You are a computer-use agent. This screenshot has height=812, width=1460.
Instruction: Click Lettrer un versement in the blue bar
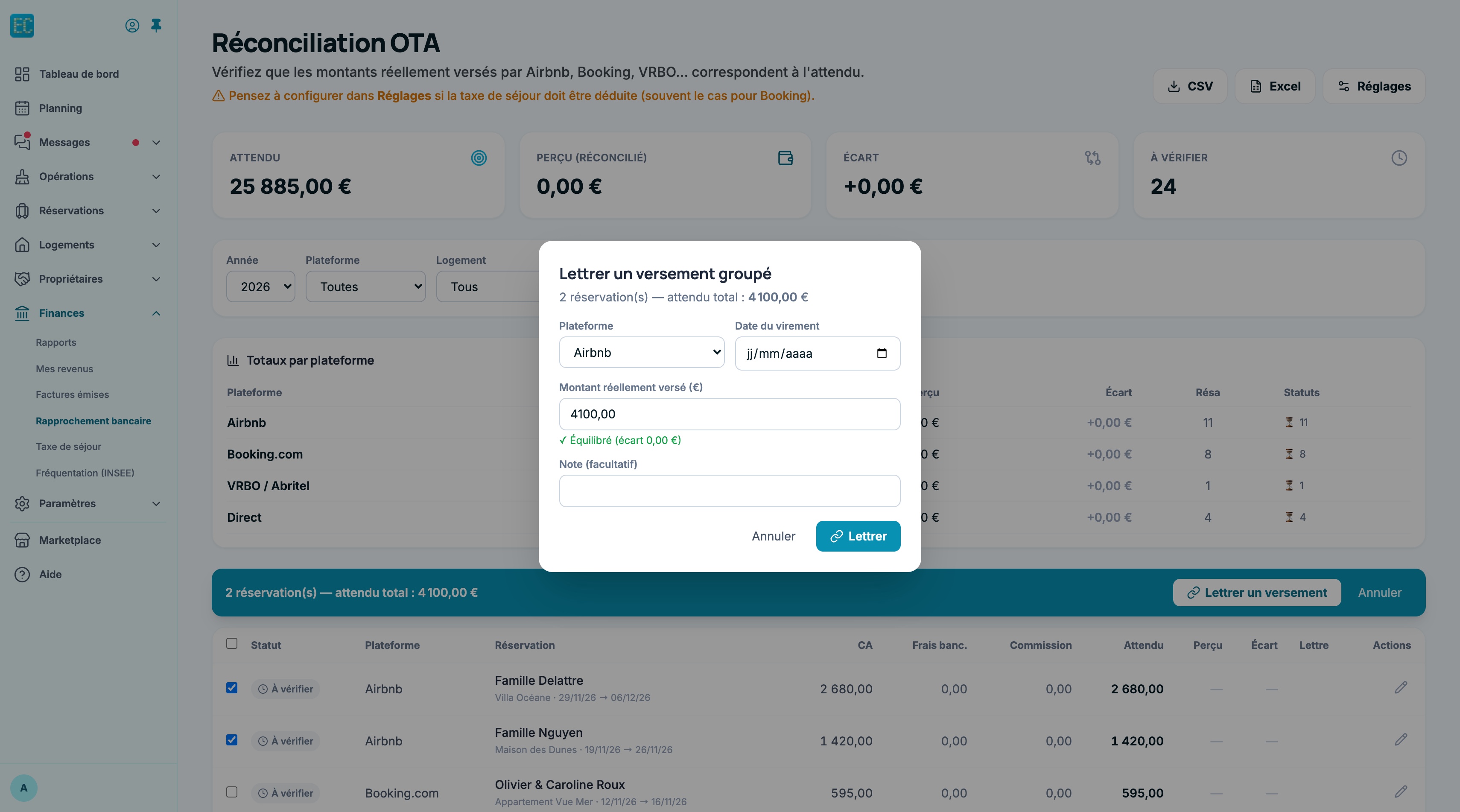pos(1256,593)
